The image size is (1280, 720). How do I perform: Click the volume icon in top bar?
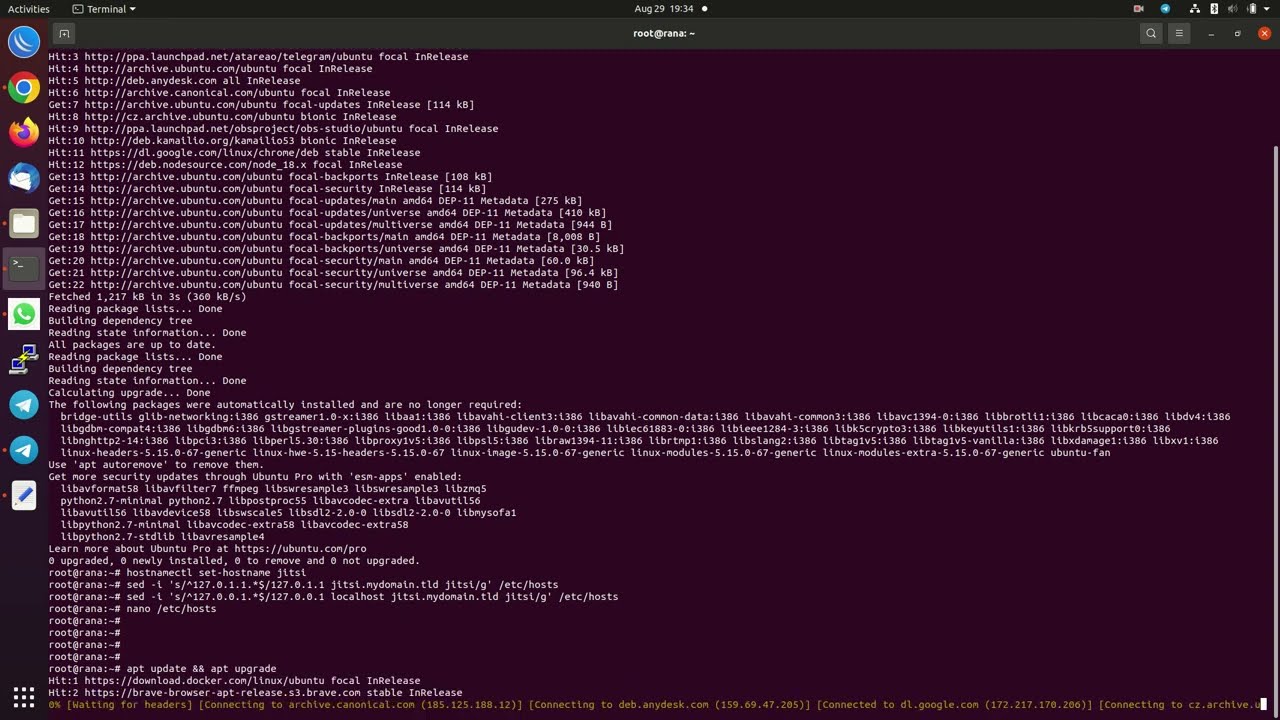[x=1232, y=9]
